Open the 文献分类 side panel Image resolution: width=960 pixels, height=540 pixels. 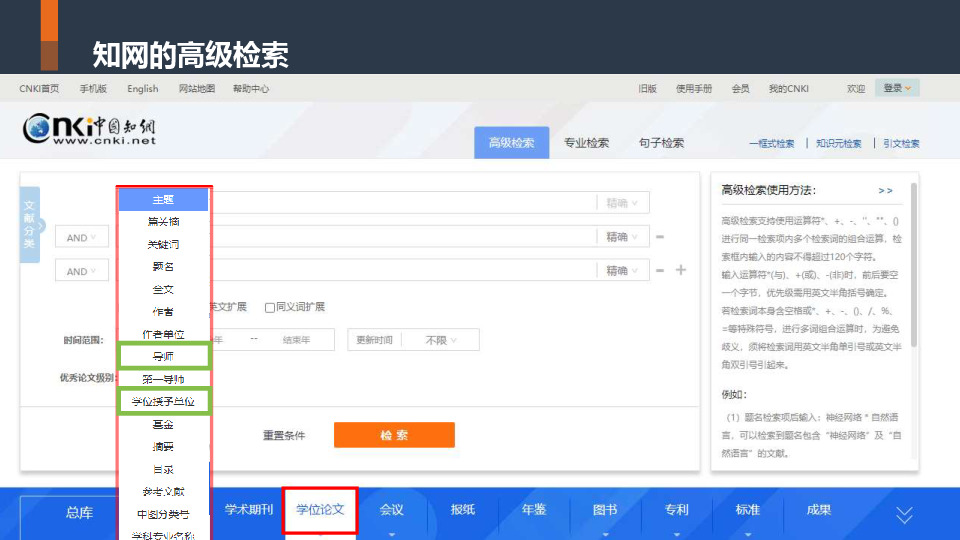[x=30, y=225]
